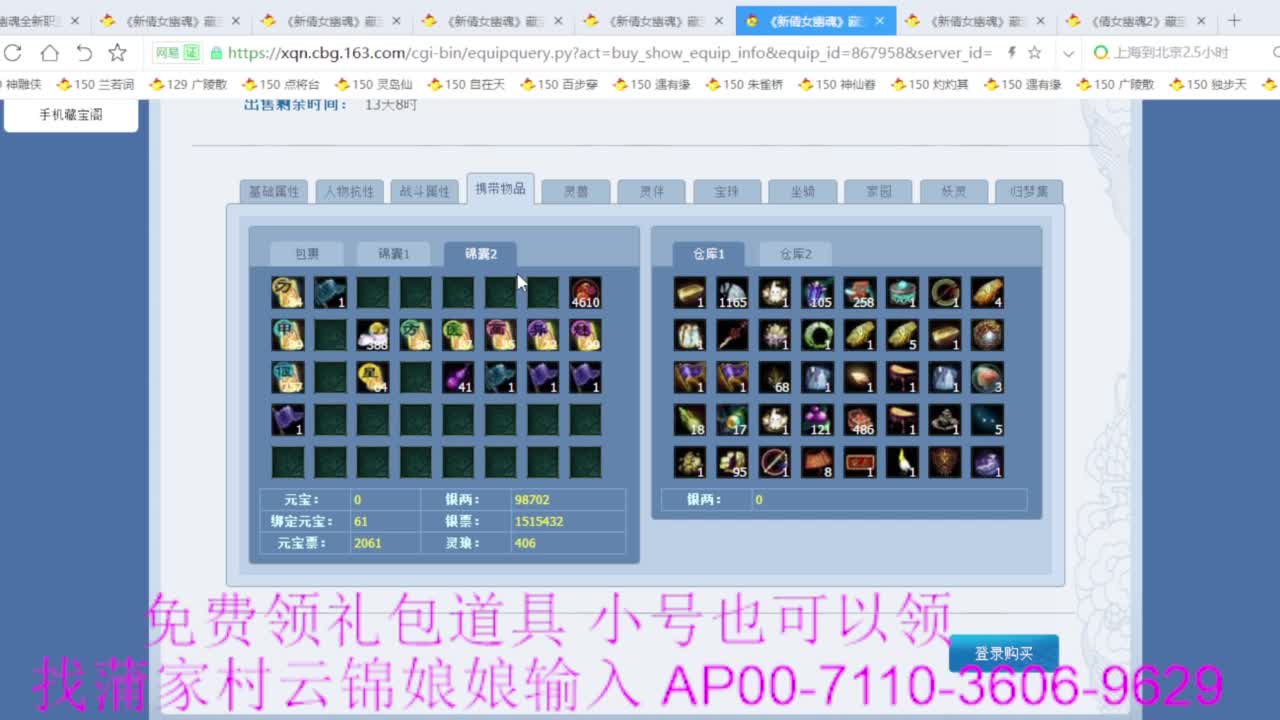Click the teal token with count 757
Screen dimensions: 1280x720
[x=288, y=377]
